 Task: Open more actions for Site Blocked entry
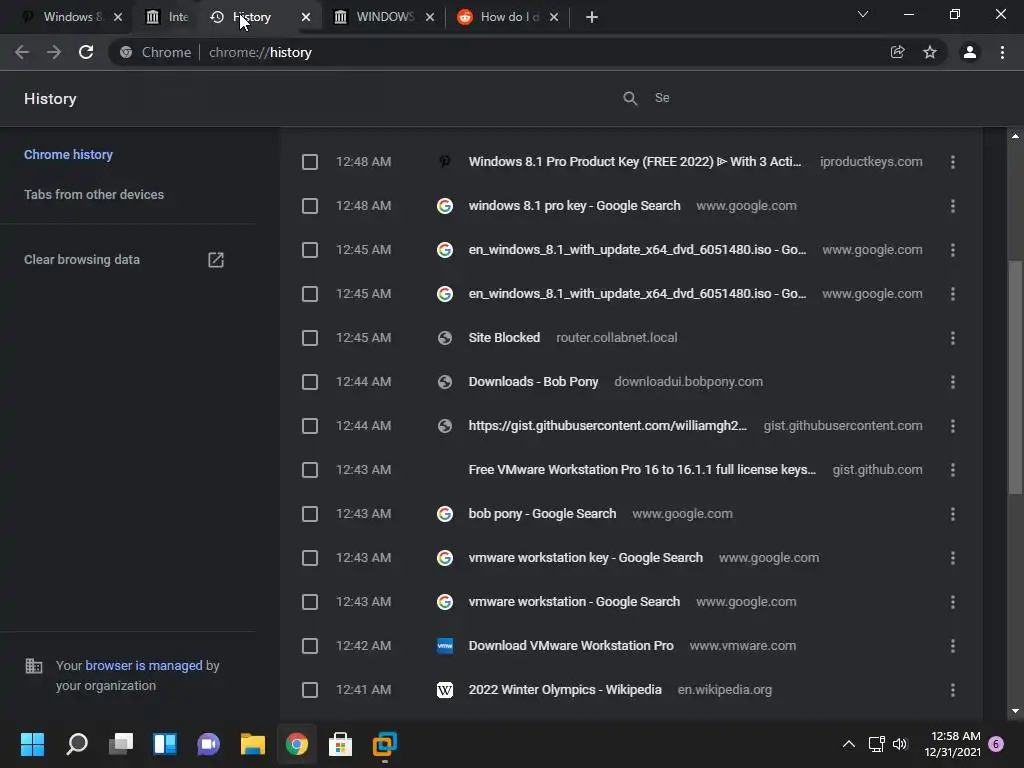pyautogui.click(x=953, y=338)
